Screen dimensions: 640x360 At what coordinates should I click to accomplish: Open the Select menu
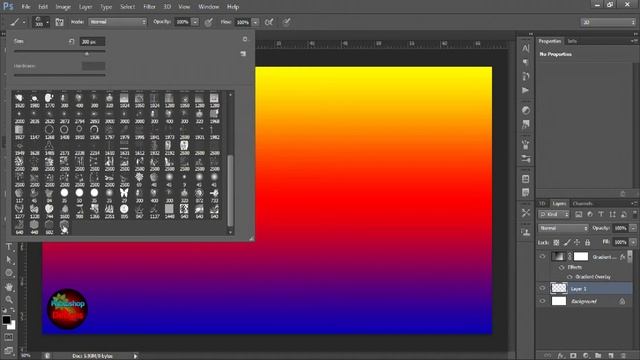point(127,7)
